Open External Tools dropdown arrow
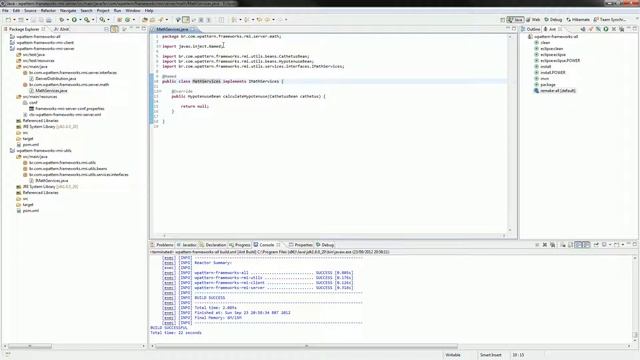The width and height of the screenshot is (640, 360). coord(93,20)
